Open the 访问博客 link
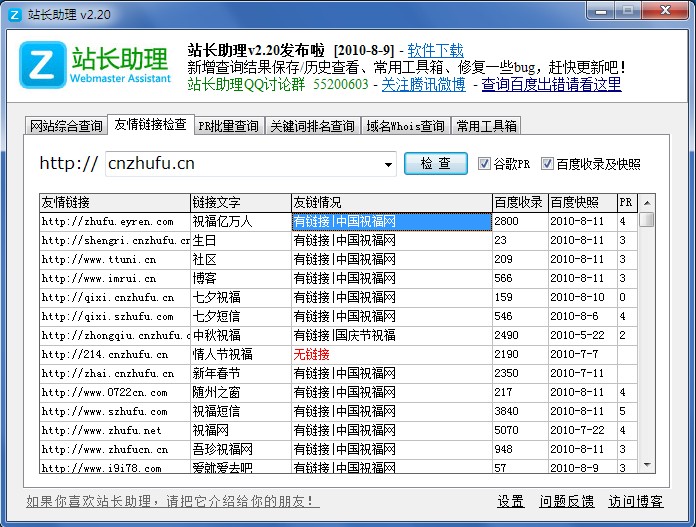 636,501
